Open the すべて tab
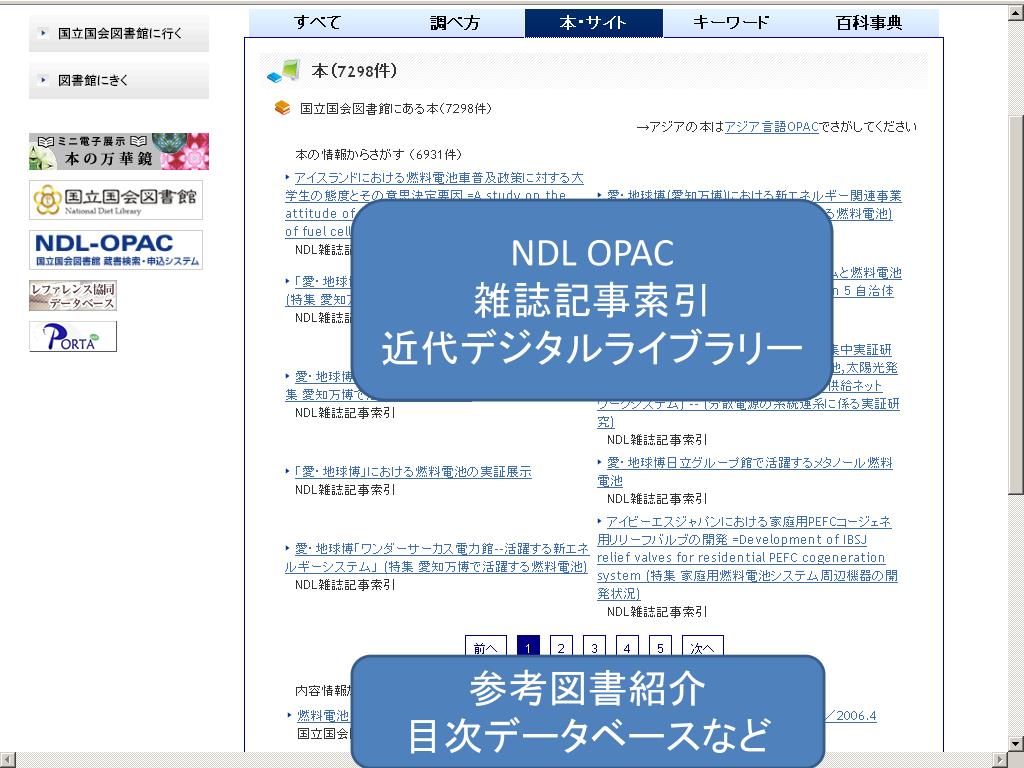The image size is (1024, 768). tap(318, 23)
